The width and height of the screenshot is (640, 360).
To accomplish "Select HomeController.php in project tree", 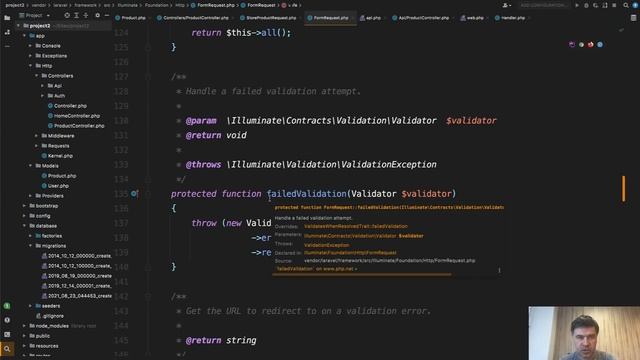I will [x=74, y=116].
